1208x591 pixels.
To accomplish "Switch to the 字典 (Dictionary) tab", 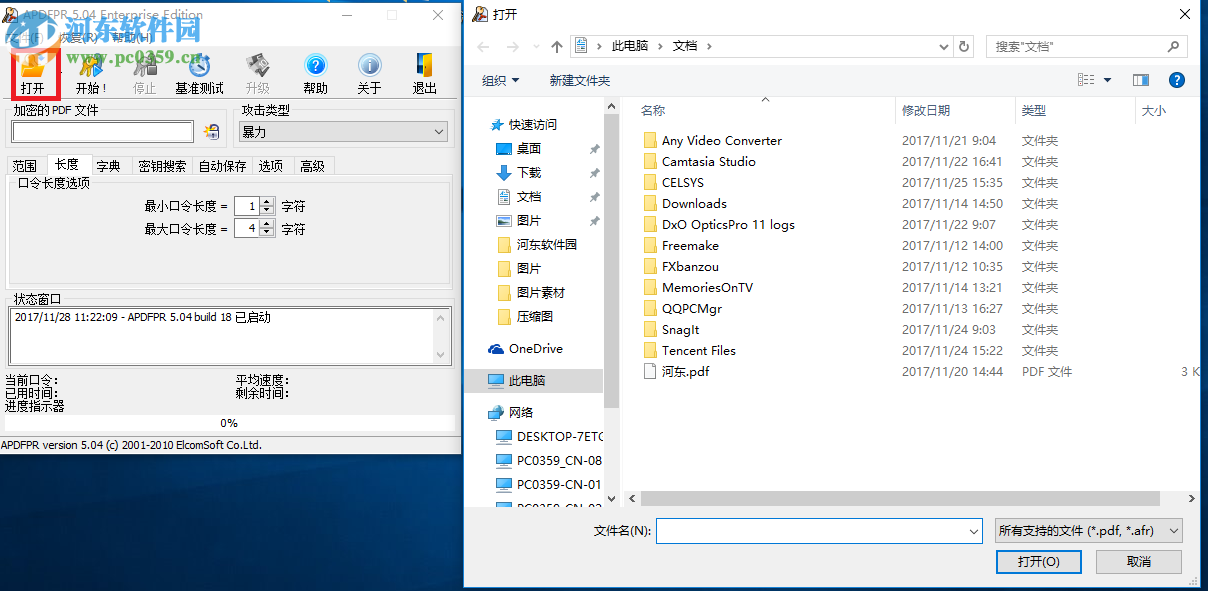I will pyautogui.click(x=108, y=165).
